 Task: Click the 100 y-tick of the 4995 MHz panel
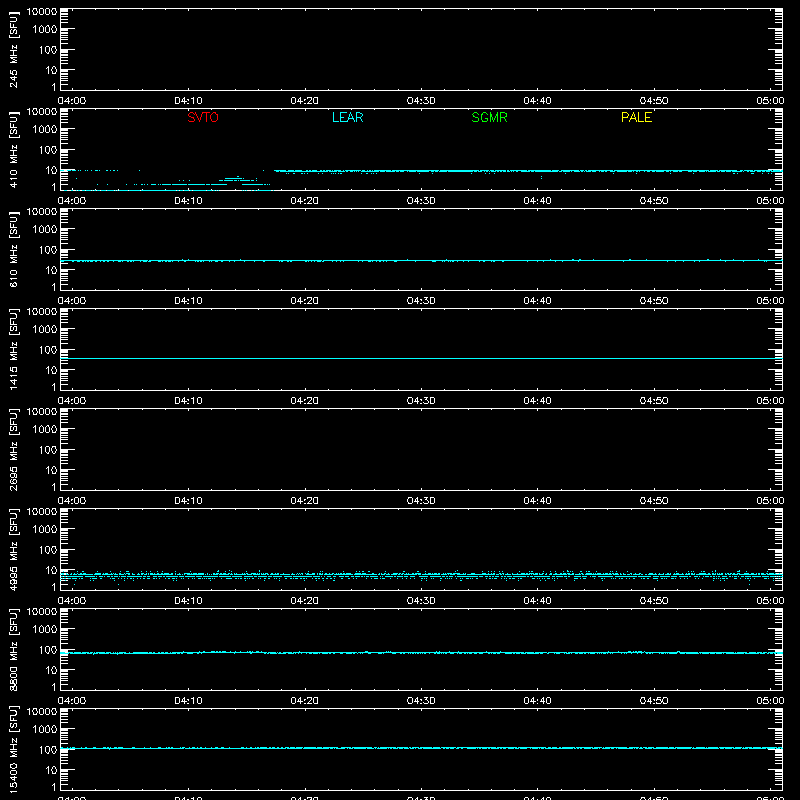click(x=48, y=550)
